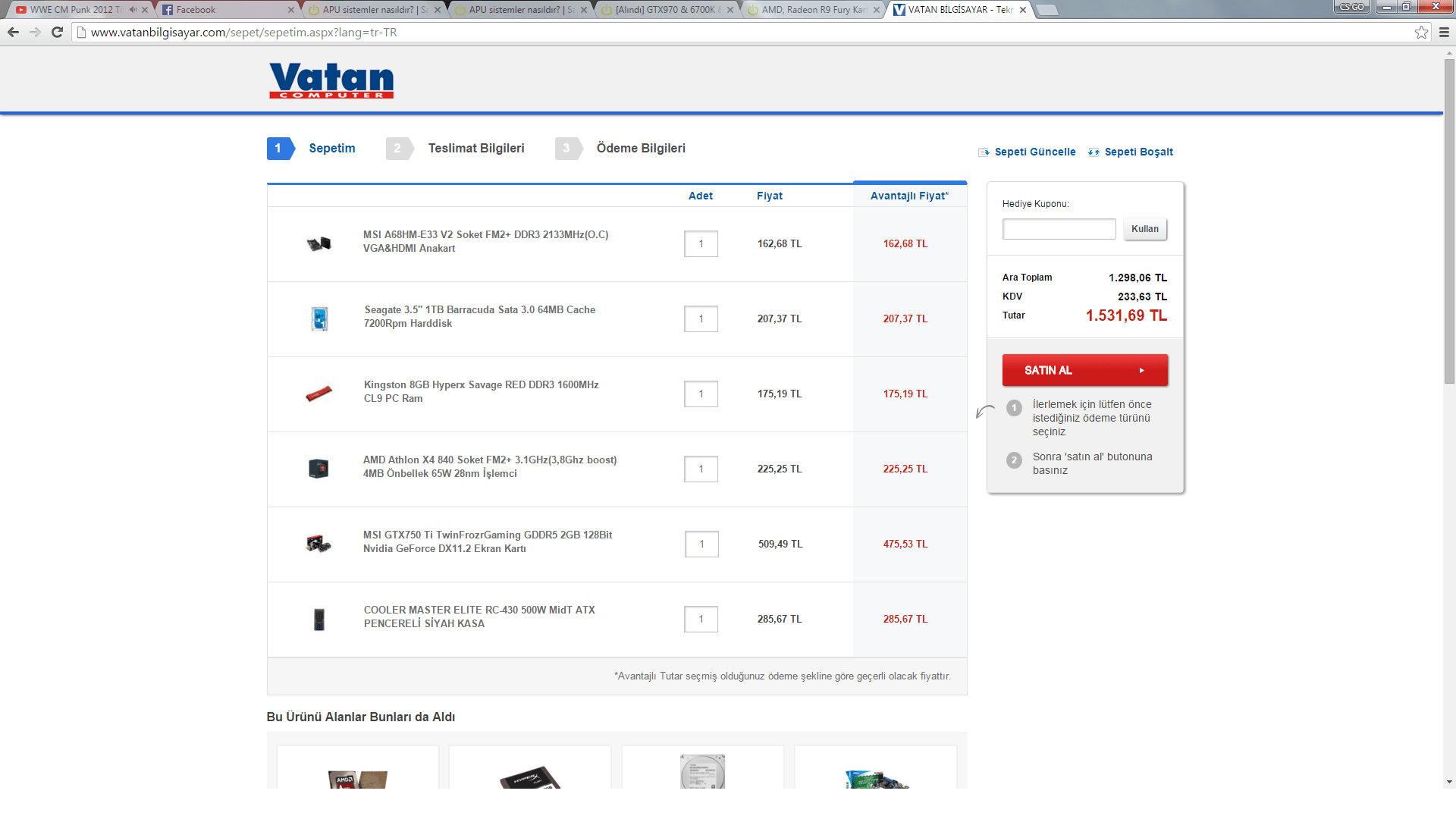The height and width of the screenshot is (819, 1456).
Task: Go back with the browser back arrow
Action: [x=13, y=32]
